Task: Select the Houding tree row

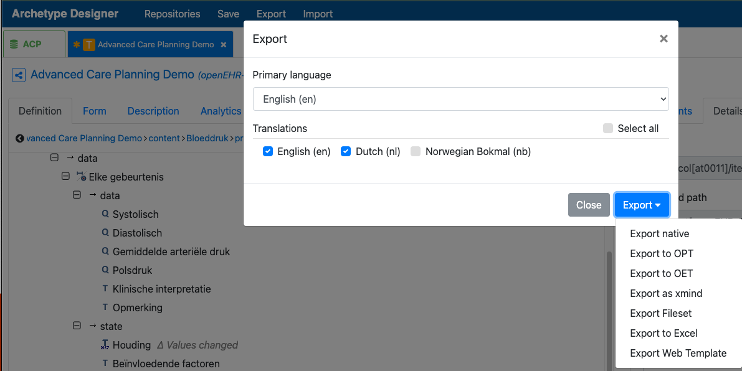Action: 132,345
